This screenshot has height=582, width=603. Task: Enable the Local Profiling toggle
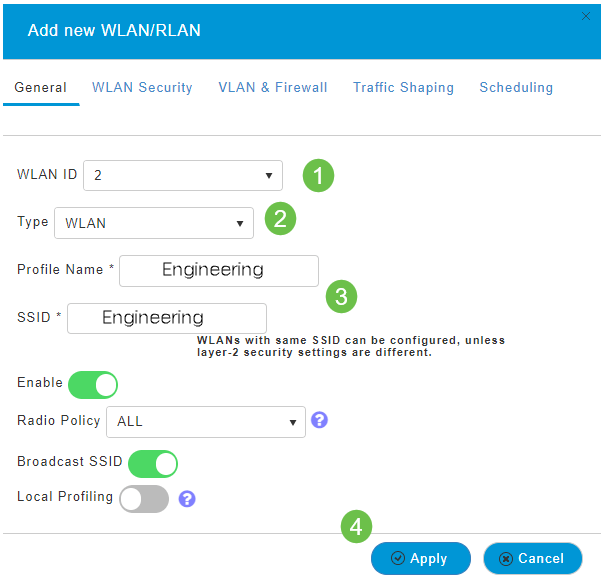[x=144, y=499]
